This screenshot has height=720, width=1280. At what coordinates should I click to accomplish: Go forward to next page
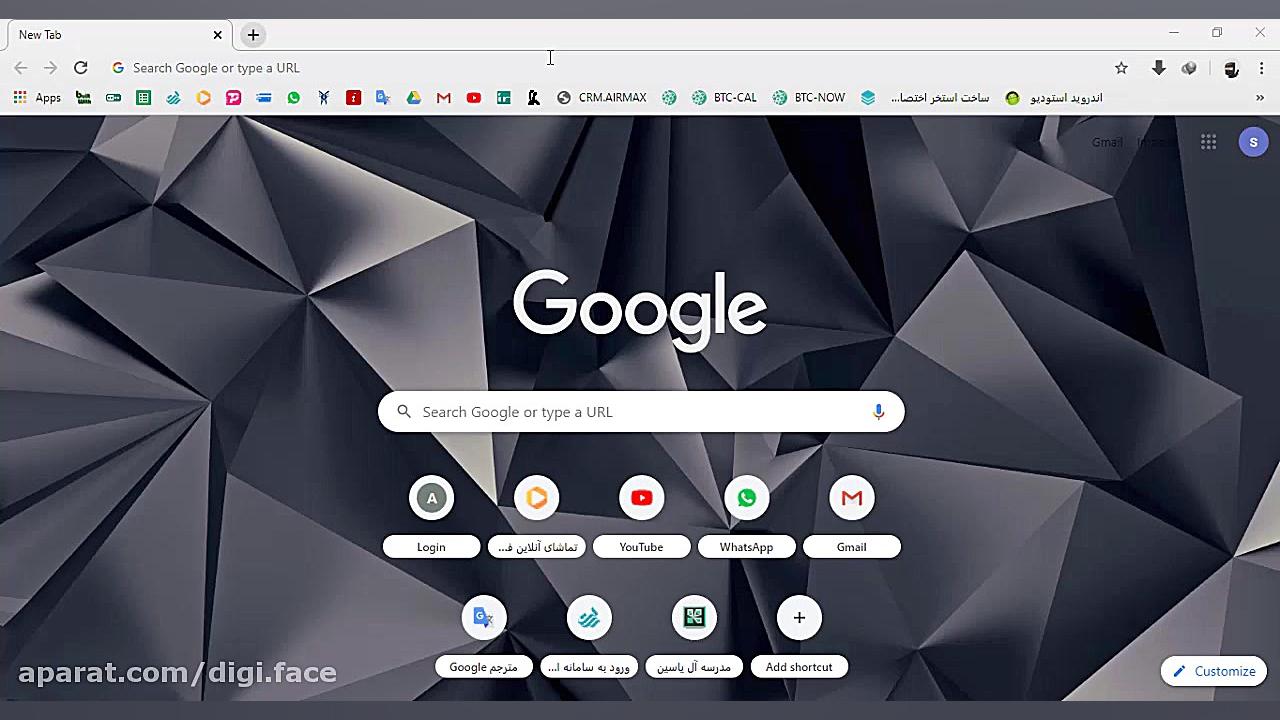[51, 68]
